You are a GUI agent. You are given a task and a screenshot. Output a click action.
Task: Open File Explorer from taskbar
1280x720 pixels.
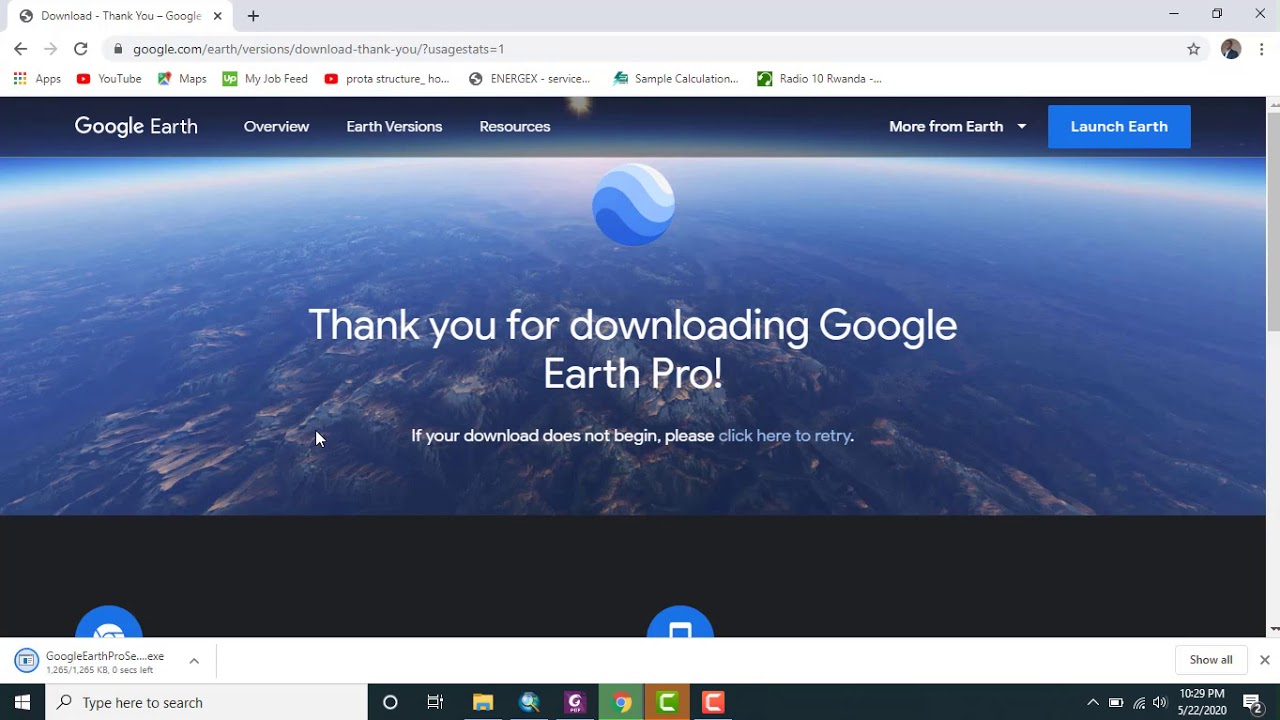point(483,702)
